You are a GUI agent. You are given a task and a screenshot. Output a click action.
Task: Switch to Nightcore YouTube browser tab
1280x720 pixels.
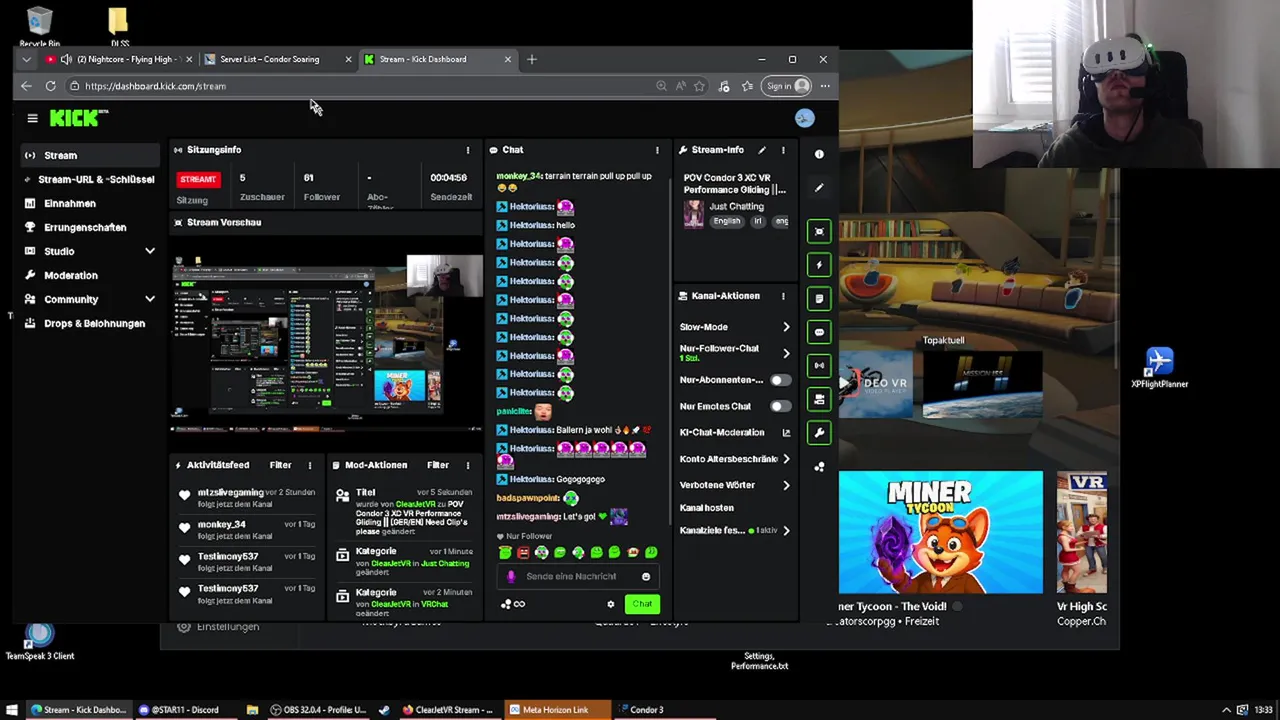coord(120,59)
